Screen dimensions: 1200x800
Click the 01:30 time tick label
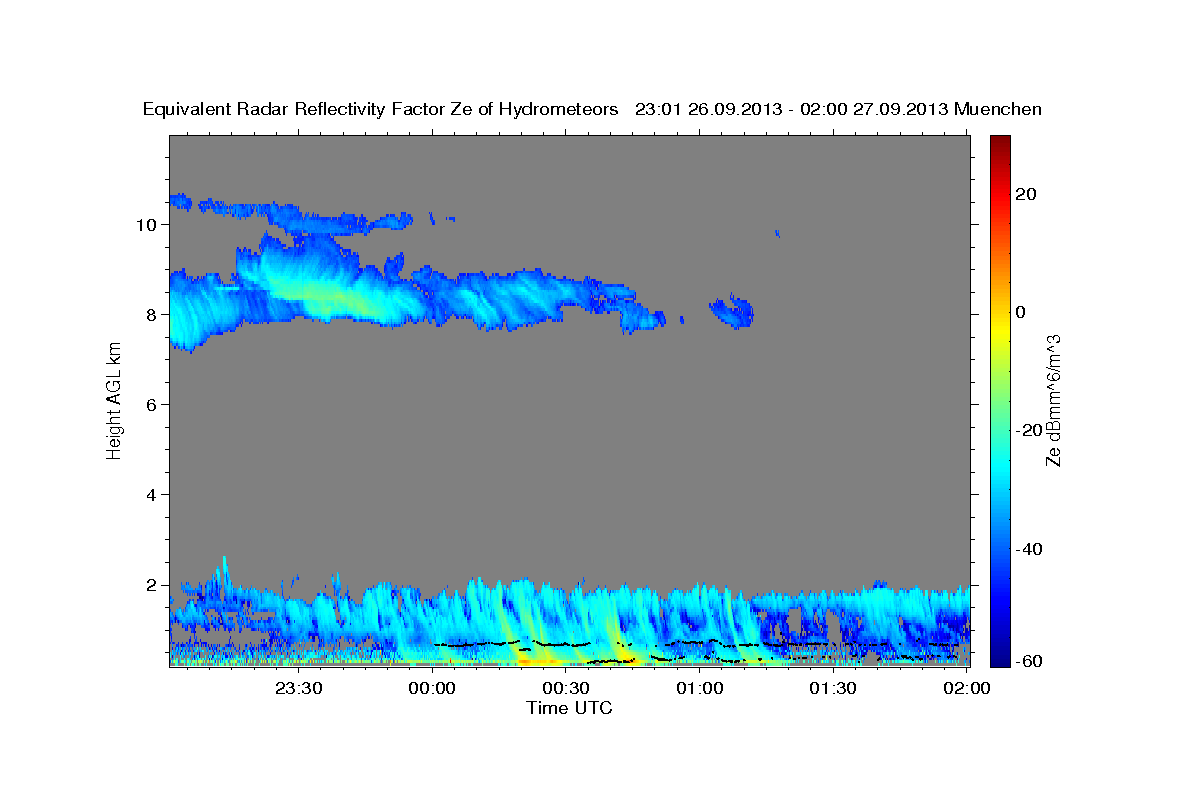(833, 688)
